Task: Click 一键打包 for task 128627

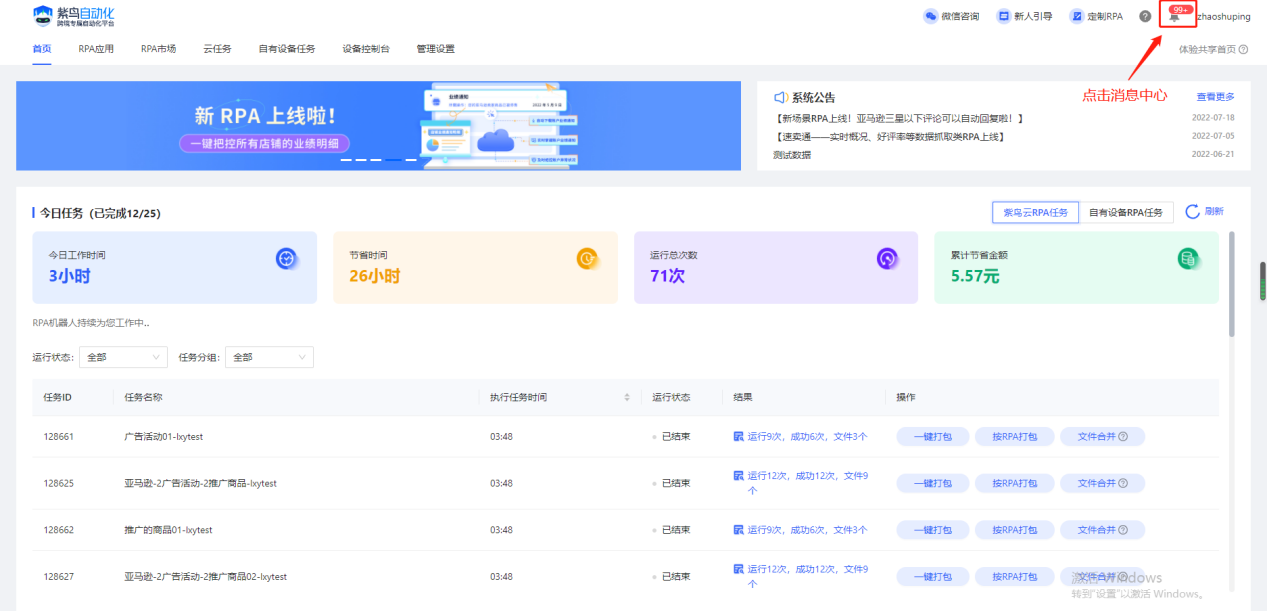Action: (x=931, y=577)
